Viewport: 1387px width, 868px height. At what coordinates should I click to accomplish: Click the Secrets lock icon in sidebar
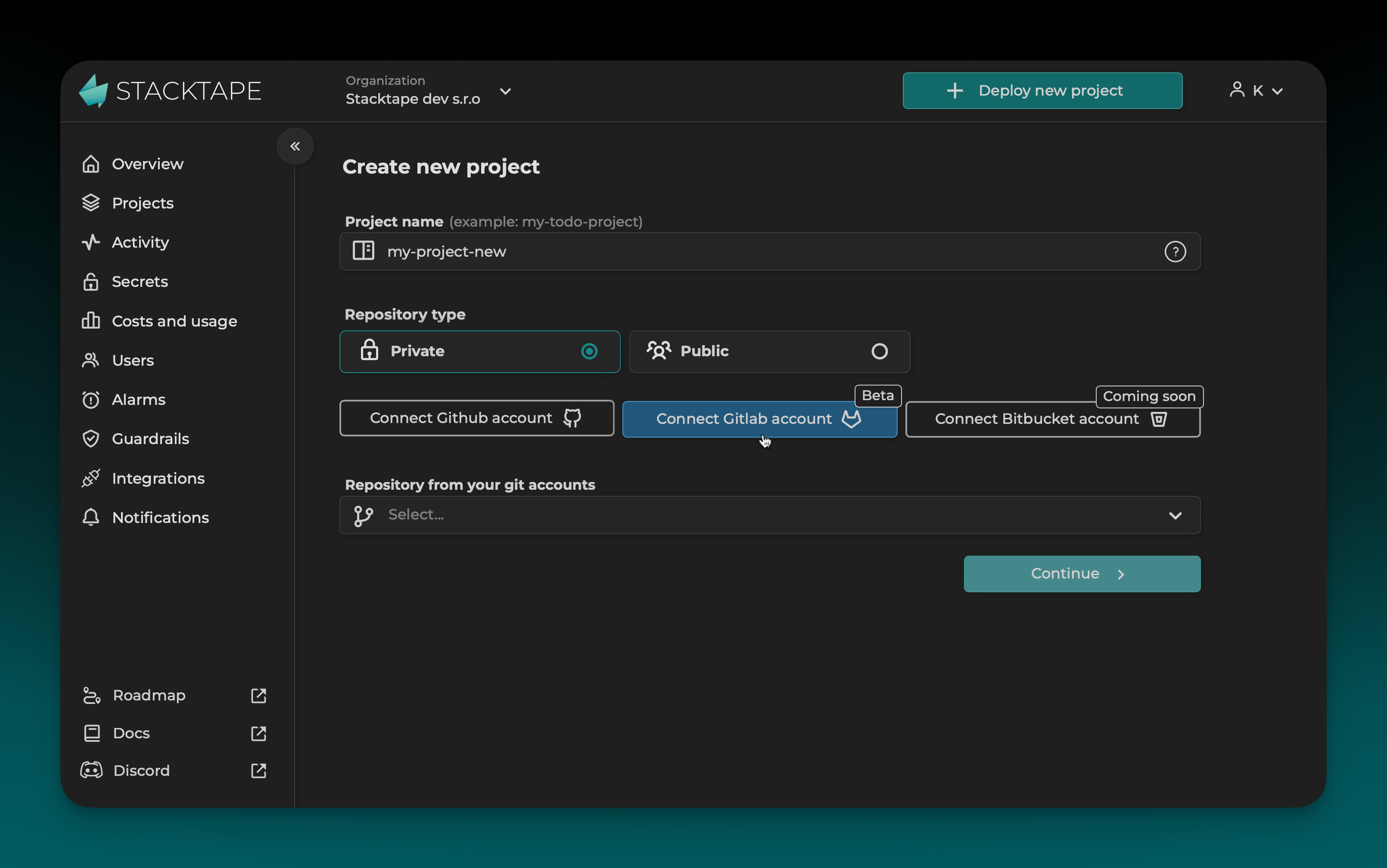coord(91,282)
